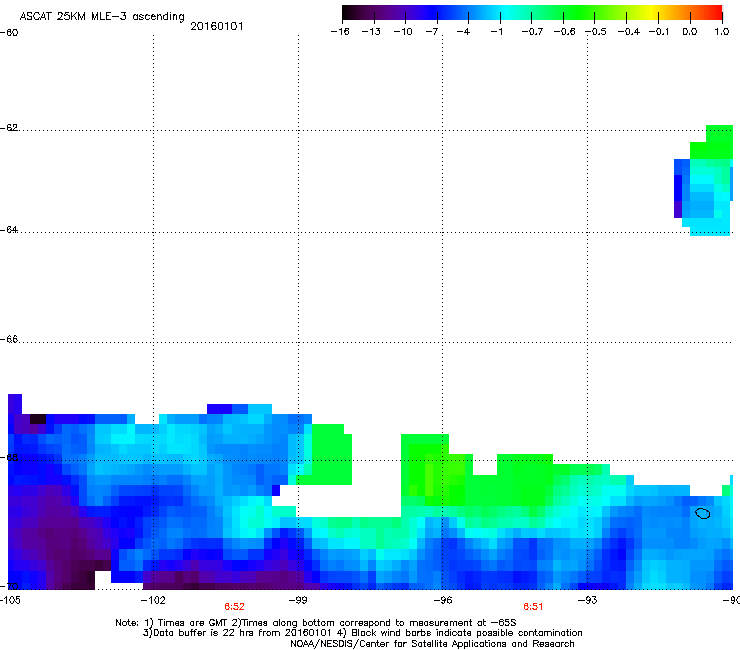
Task: Click the latitude label -60
Action: pos(9,33)
